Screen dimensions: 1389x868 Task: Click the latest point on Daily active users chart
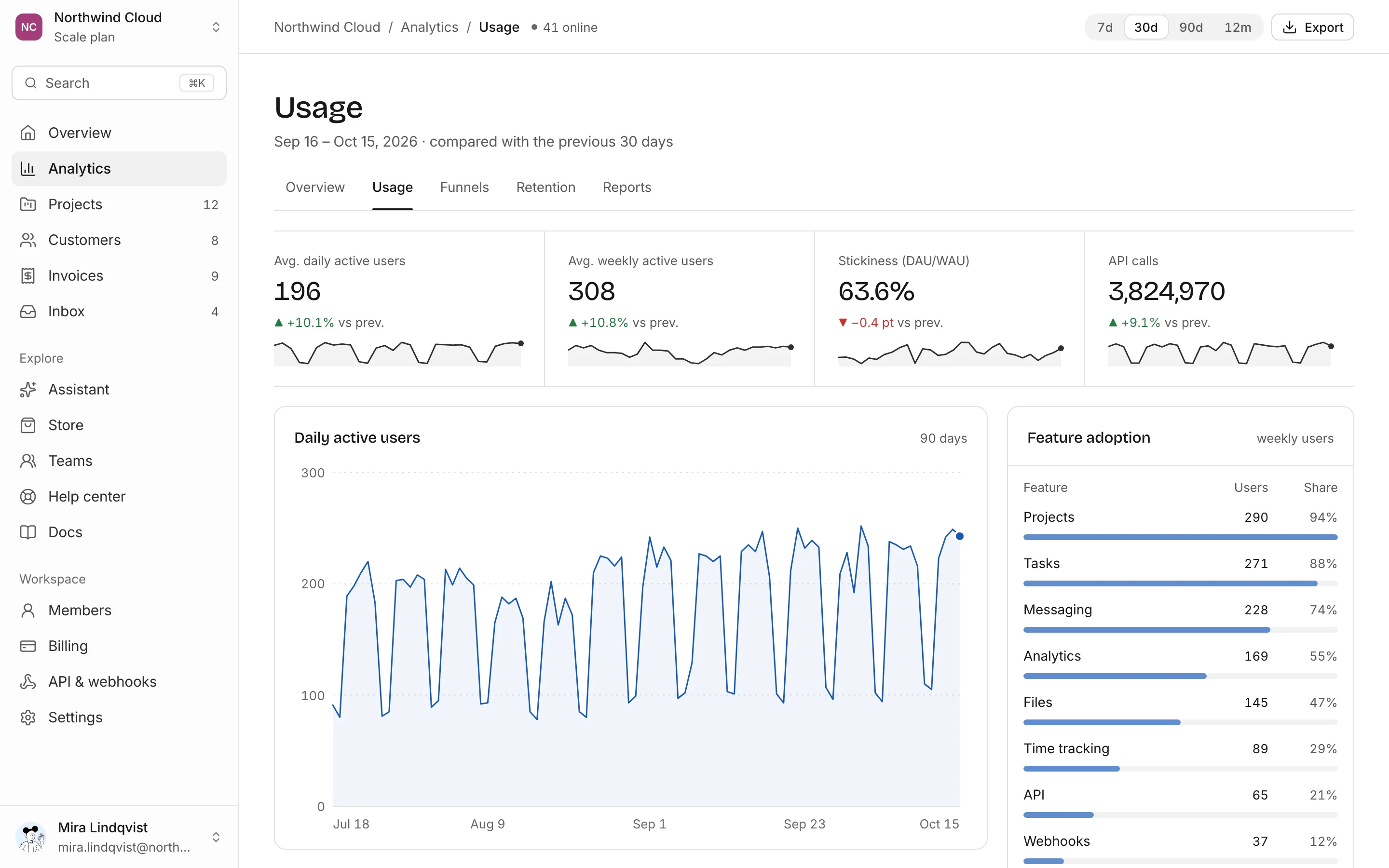point(960,536)
